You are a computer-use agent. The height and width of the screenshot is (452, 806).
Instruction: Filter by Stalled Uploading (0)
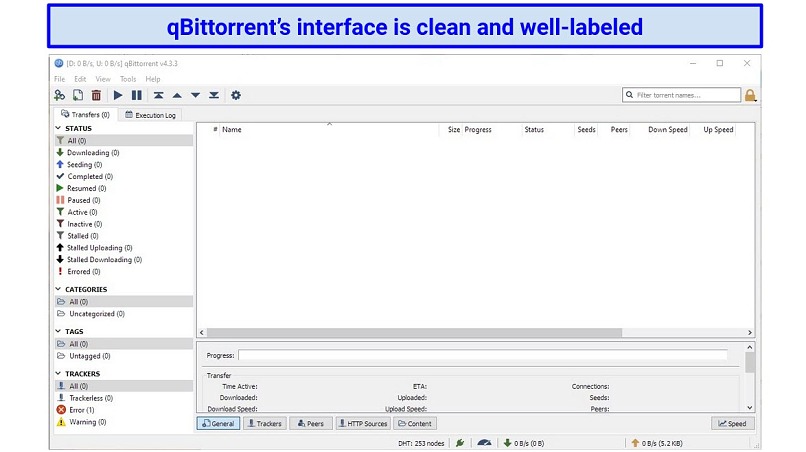[124, 247]
